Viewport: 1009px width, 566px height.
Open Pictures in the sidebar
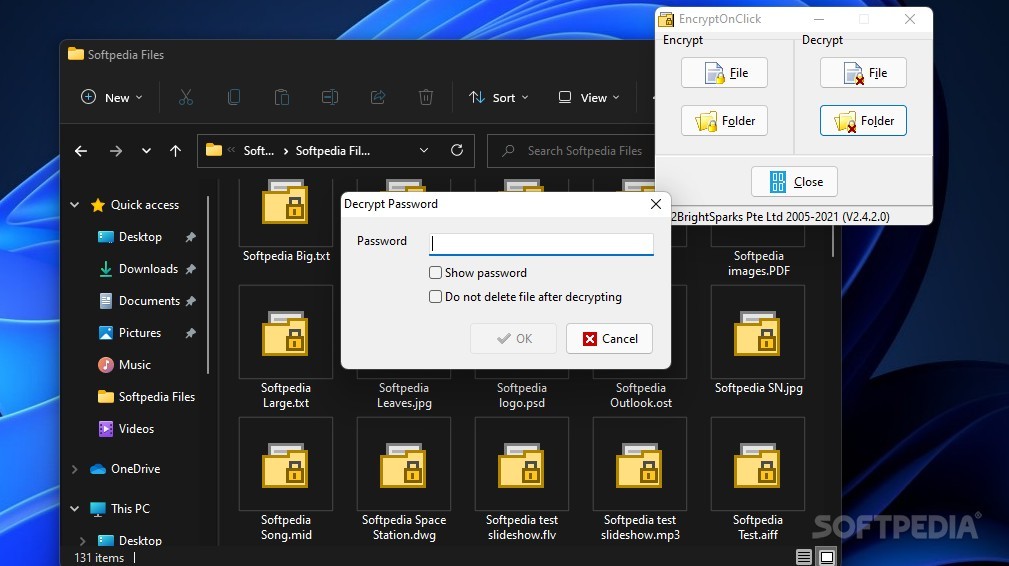click(139, 333)
